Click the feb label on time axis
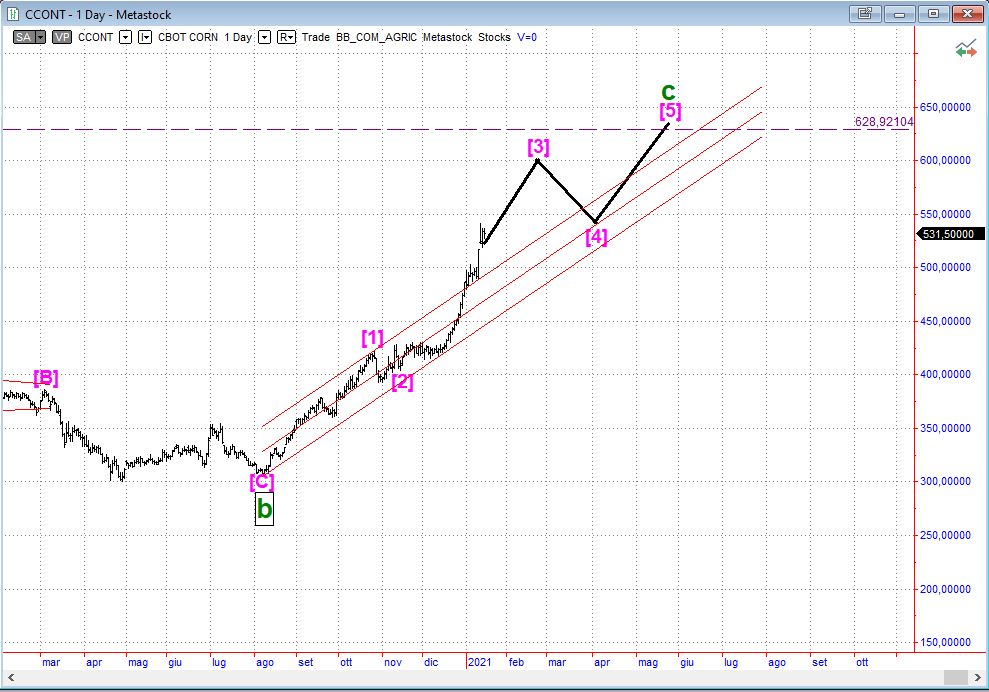Screen dimensions: 989x692 (516, 662)
